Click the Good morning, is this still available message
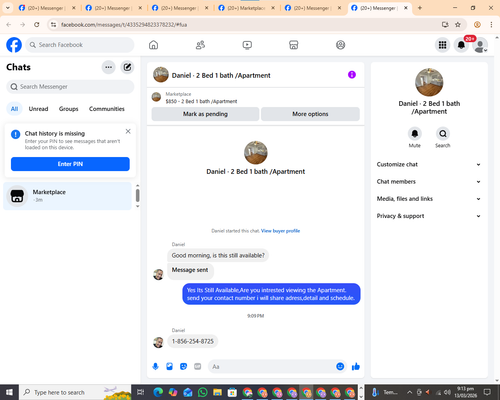Viewport: 500px width, 400px height. (x=218, y=255)
